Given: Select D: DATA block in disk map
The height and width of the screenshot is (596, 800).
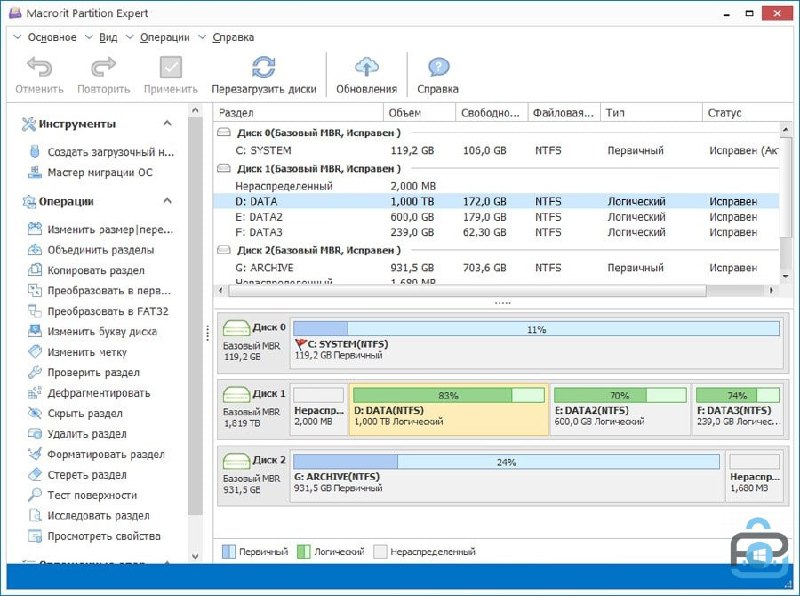Looking at the screenshot, I should [448, 410].
